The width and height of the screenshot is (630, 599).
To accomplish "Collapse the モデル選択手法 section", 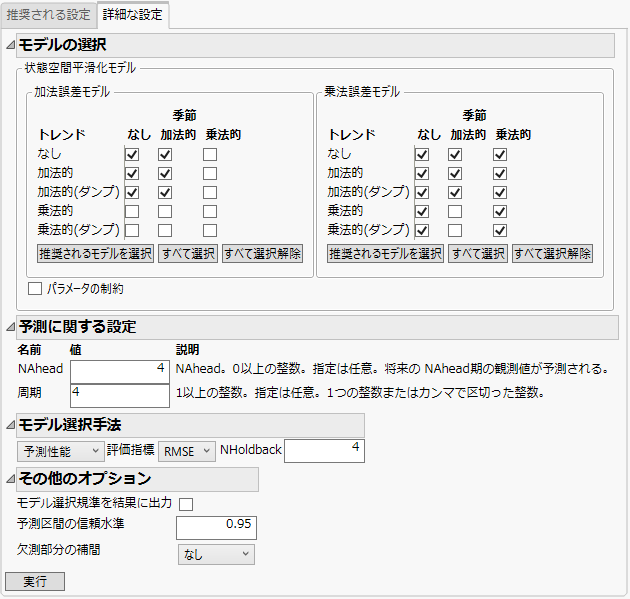I will pos(10,425).
